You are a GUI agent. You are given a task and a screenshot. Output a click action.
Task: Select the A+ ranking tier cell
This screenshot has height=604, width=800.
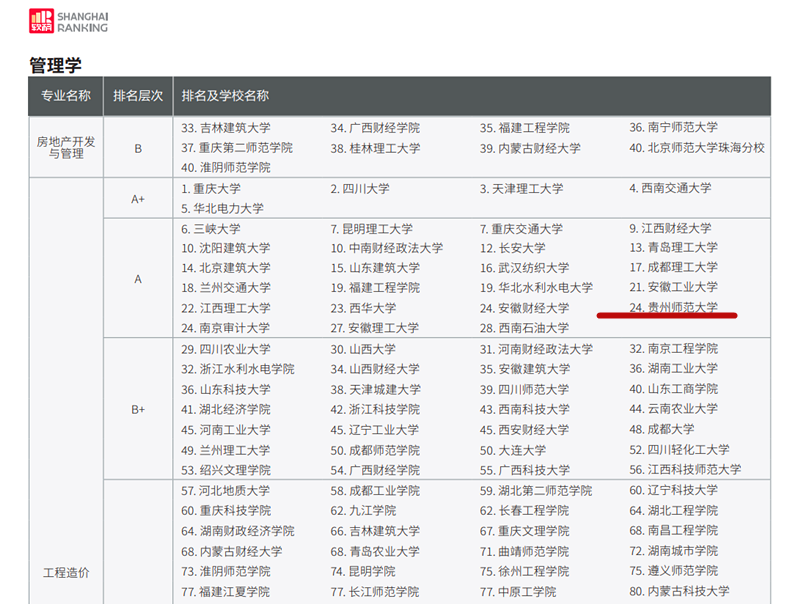point(138,199)
